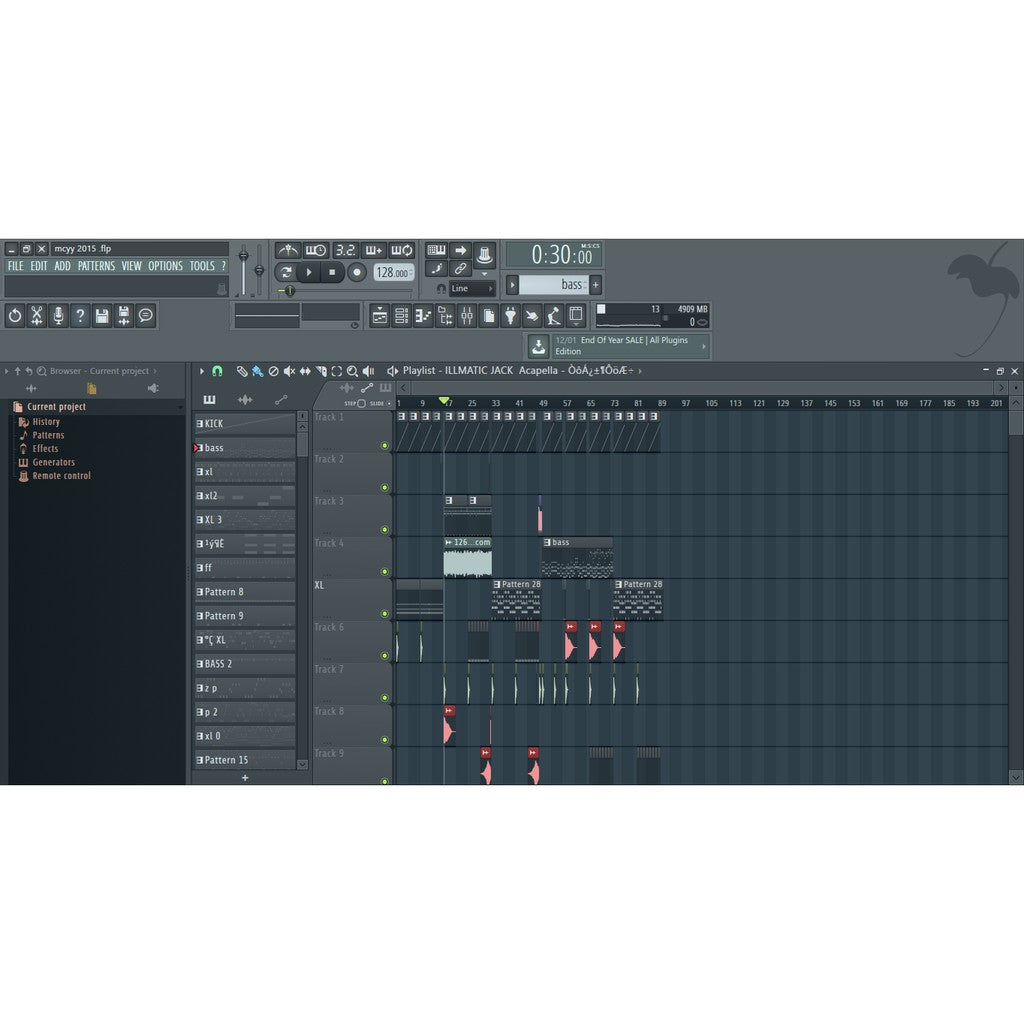
Task: Click the End Of Year SALE notification
Action: (x=620, y=344)
